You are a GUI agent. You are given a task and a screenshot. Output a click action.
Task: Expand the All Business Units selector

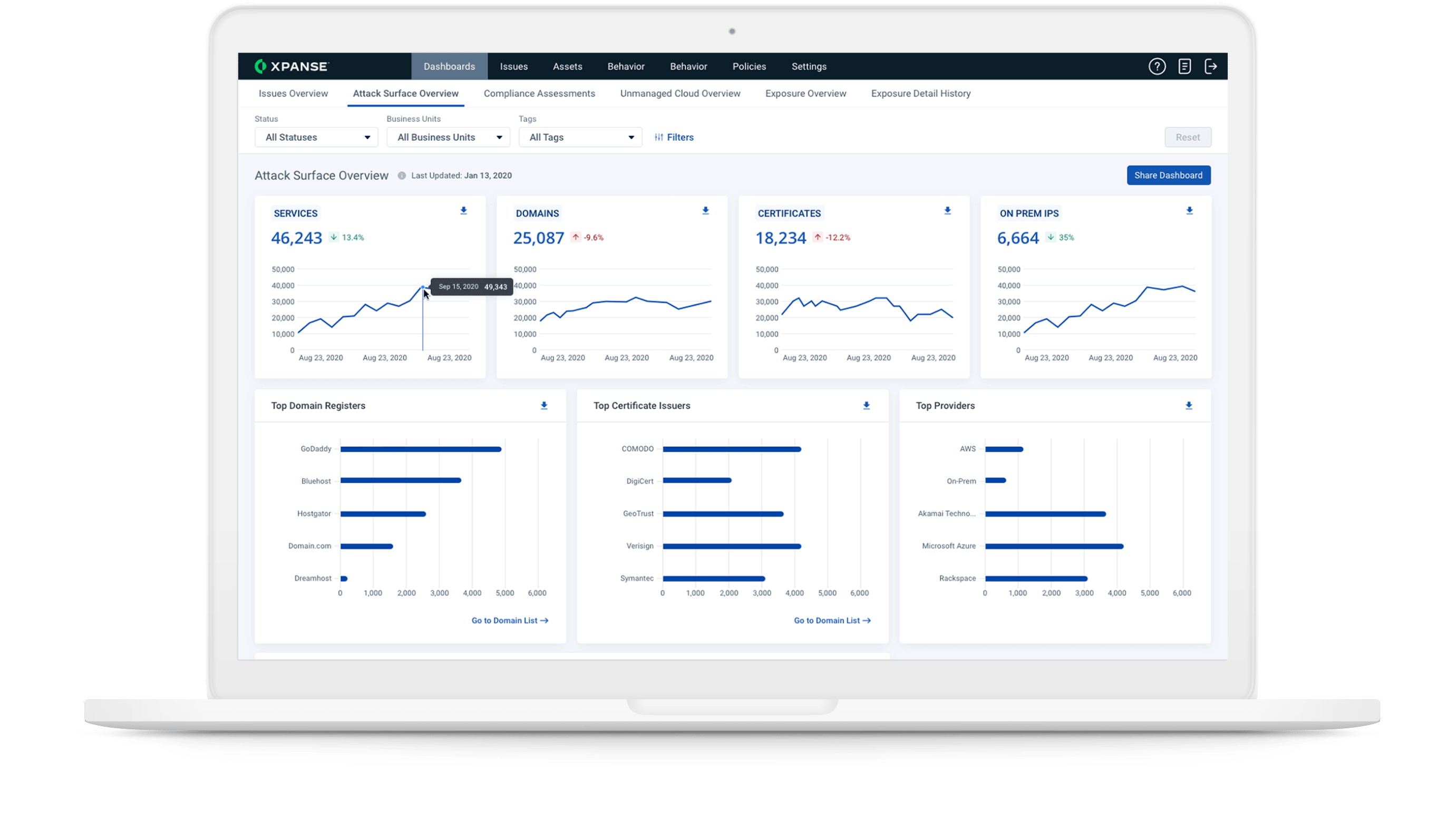tap(448, 137)
